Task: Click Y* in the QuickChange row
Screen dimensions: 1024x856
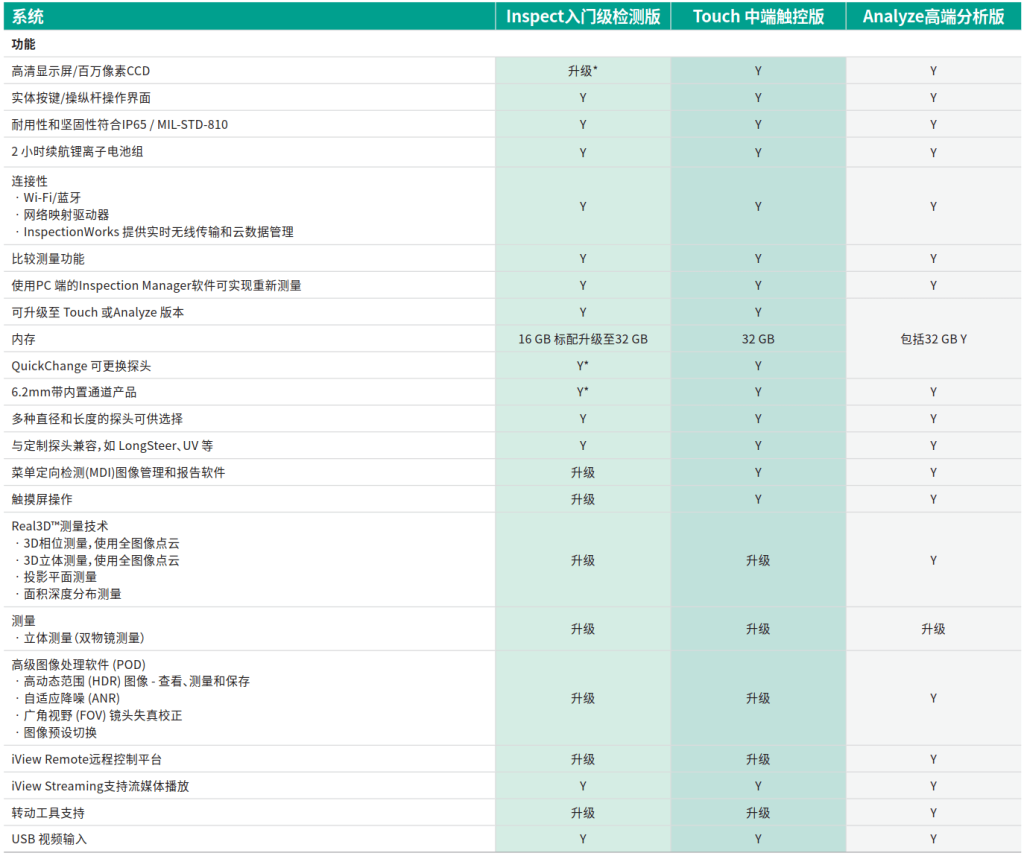Action: pos(583,366)
